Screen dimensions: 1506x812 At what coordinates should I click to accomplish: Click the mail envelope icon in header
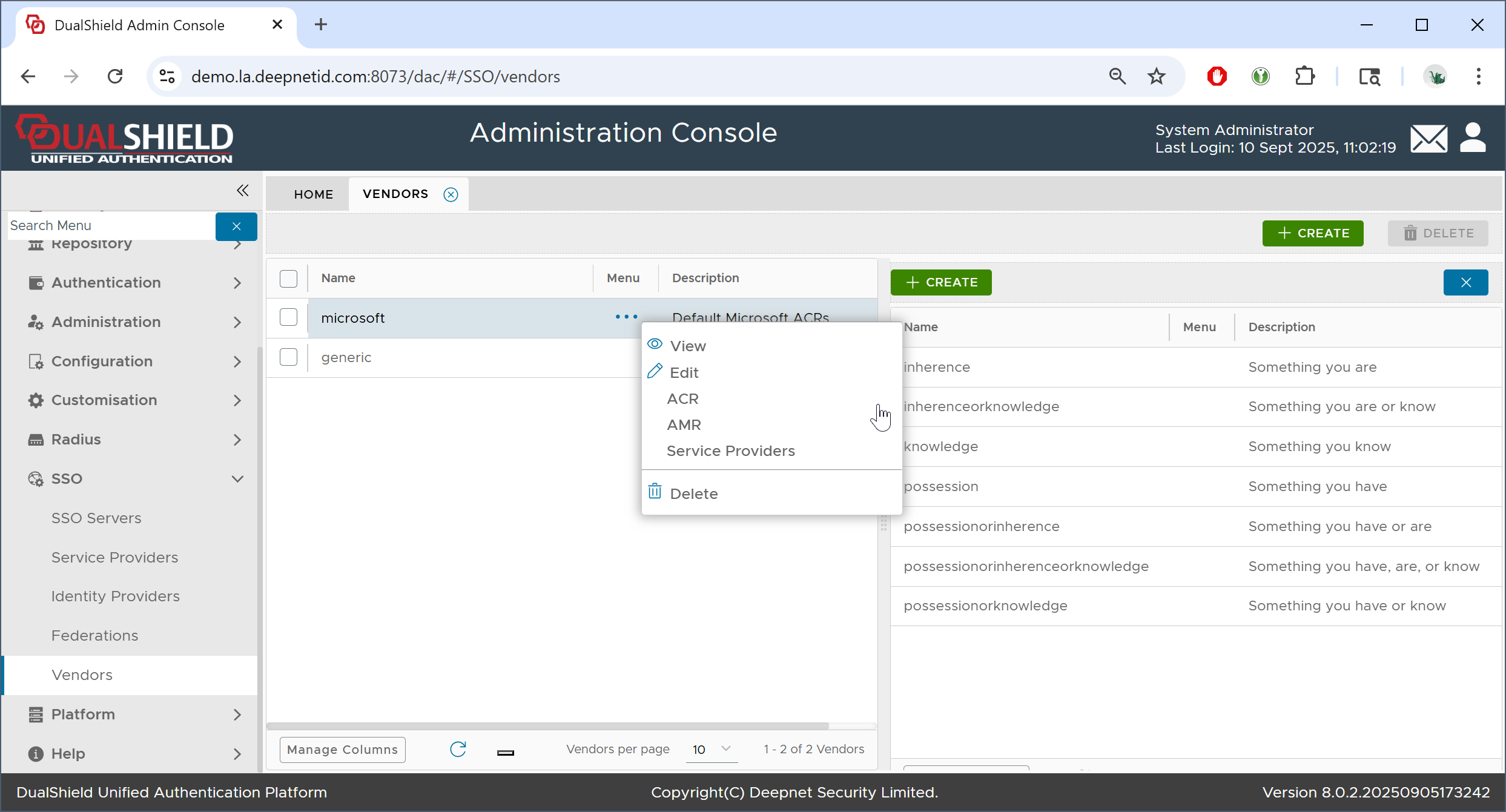[x=1428, y=139]
